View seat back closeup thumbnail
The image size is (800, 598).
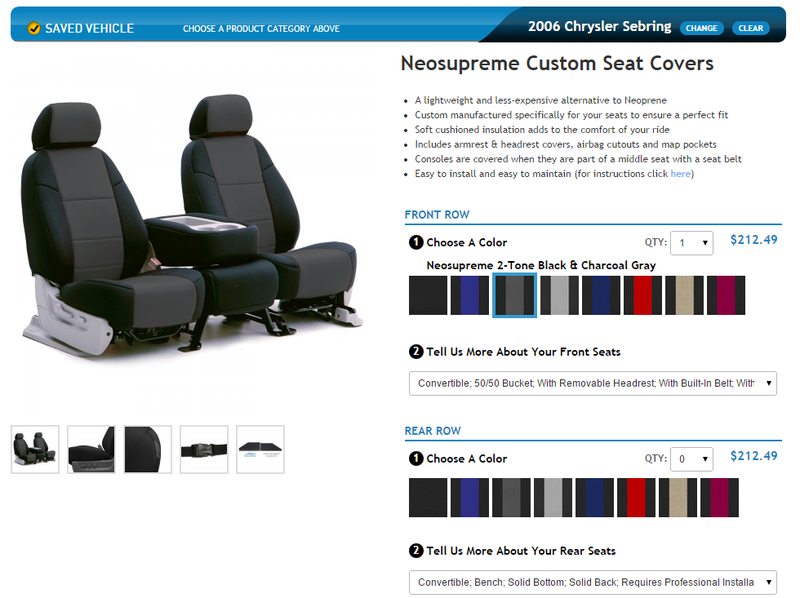coord(147,450)
